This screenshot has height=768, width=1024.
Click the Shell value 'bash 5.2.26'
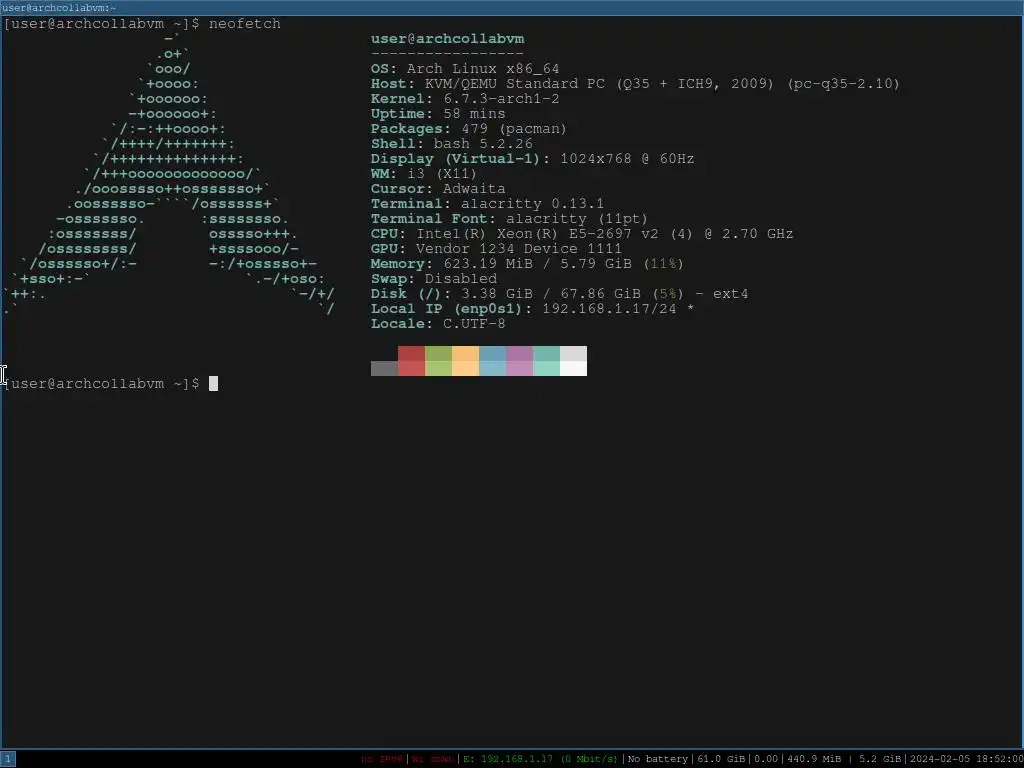pyautogui.click(x=483, y=144)
